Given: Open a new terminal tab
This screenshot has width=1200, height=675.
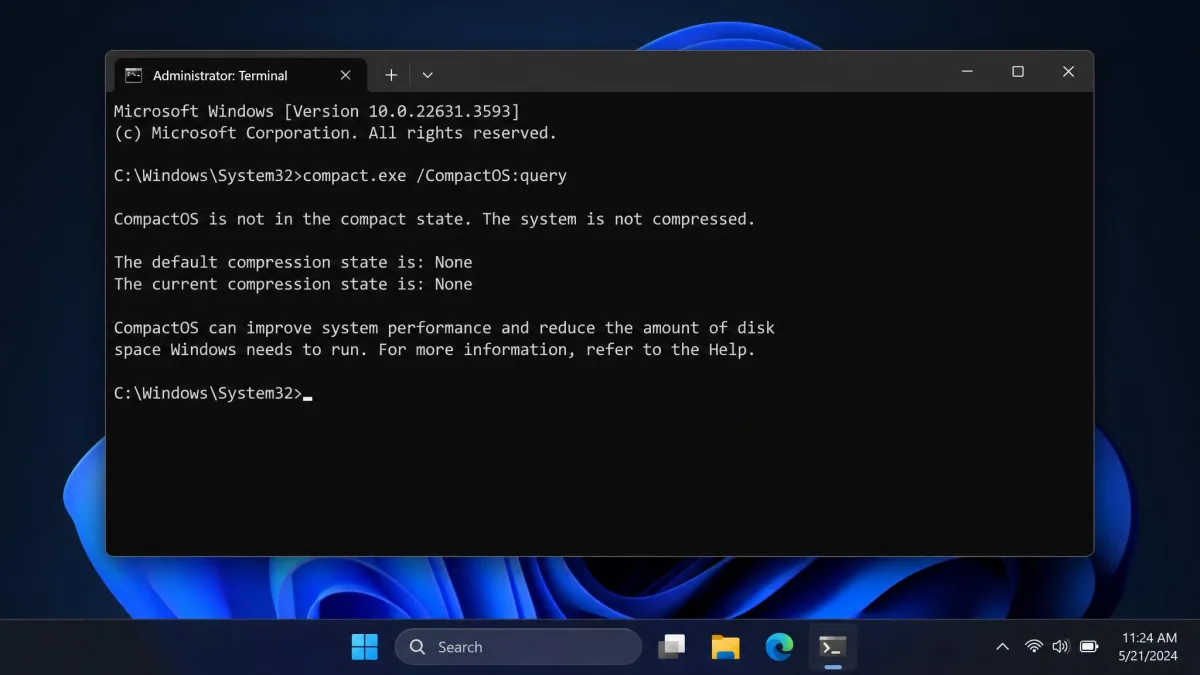Looking at the screenshot, I should pos(391,75).
